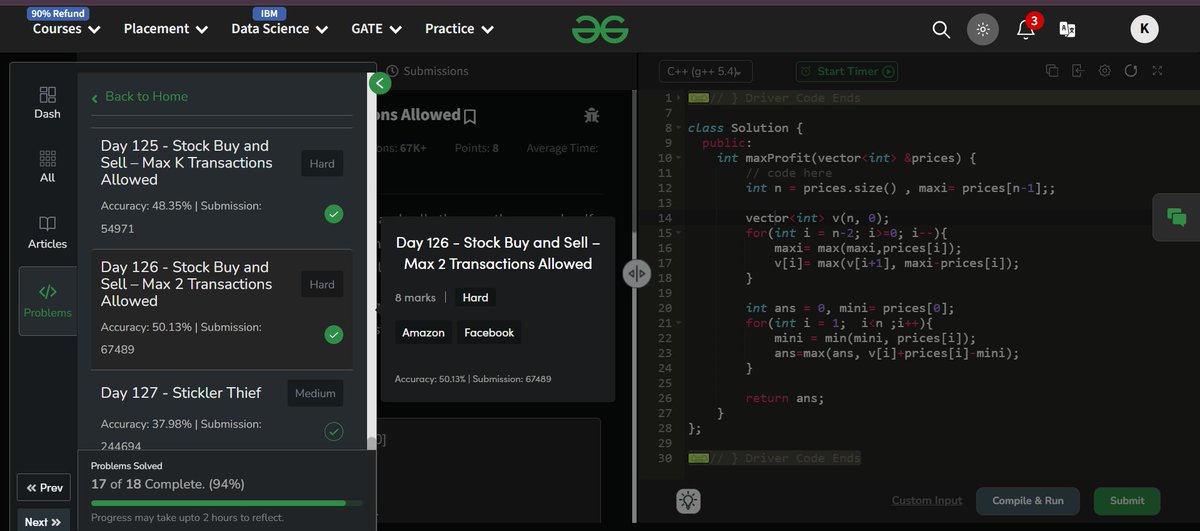Expand the Courses dropdown
The width and height of the screenshot is (1200, 531).
click(67, 29)
